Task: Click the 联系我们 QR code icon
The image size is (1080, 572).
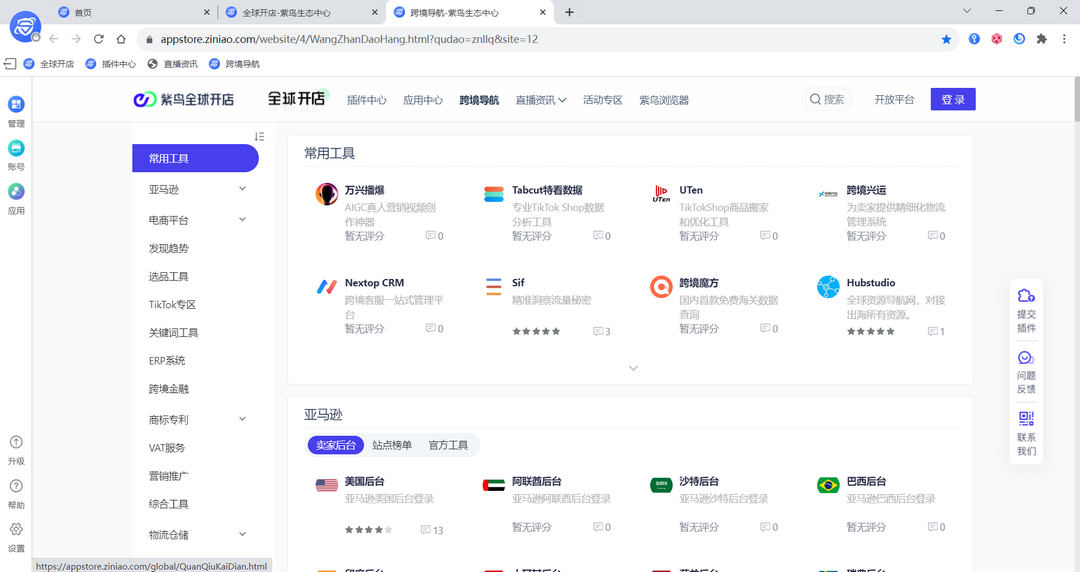Action: (x=1026, y=419)
